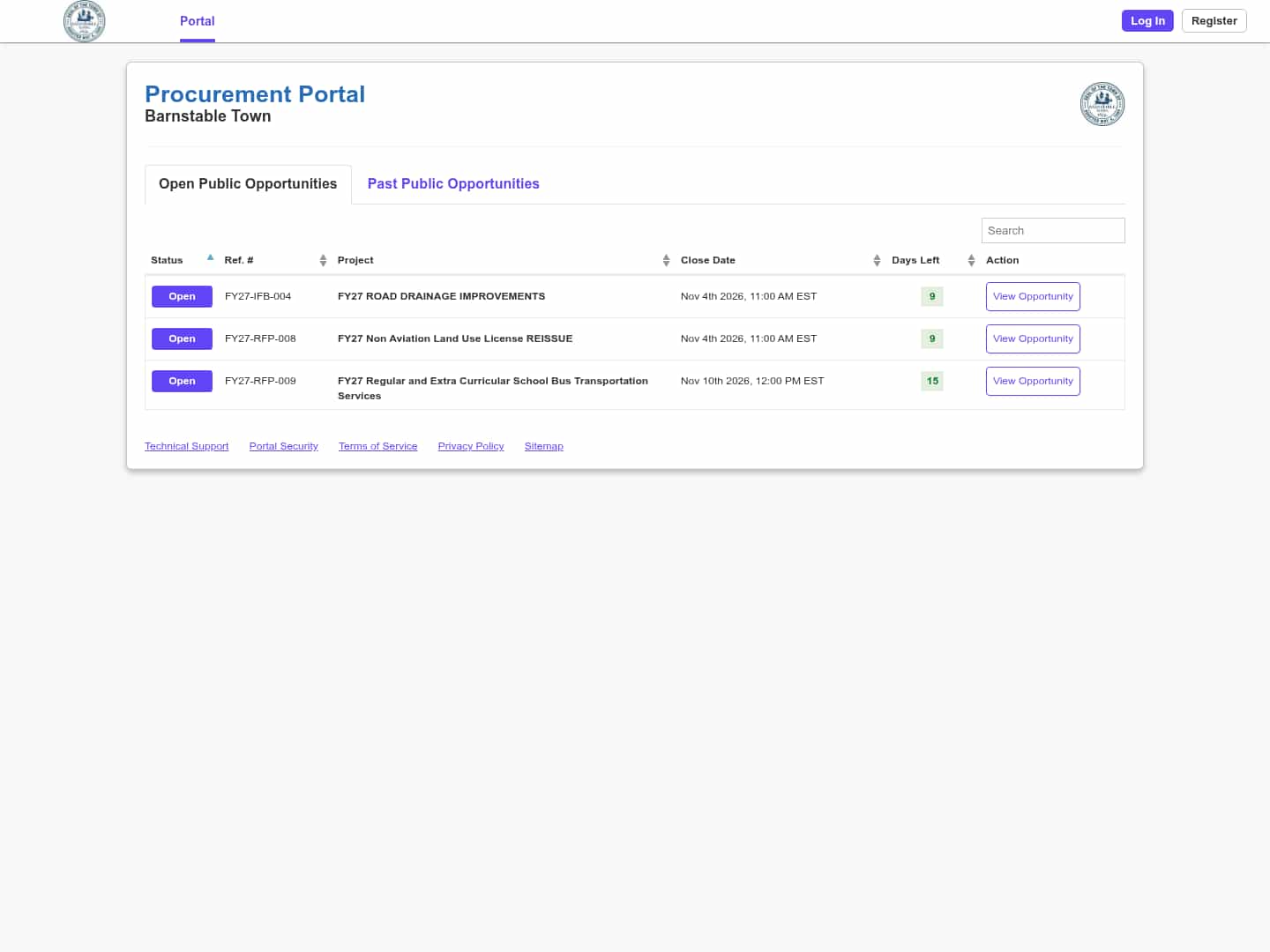This screenshot has width=1270, height=952.
Task: Click reference number FY27-IFB-004
Action: [258, 297]
